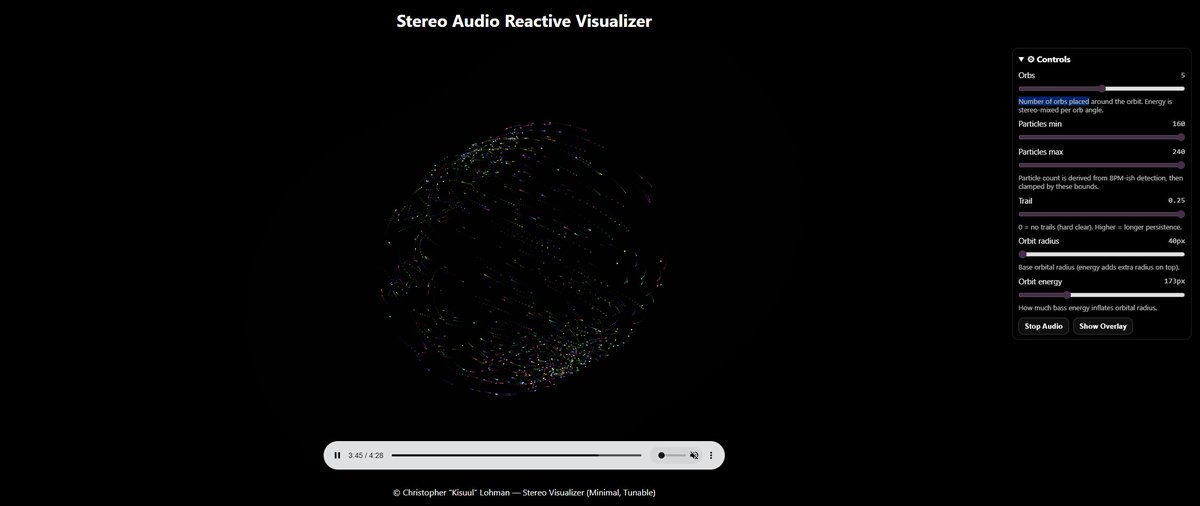Screen dimensions: 1200x506
Task: Adjust the Orbs slider
Action: [1101, 88]
